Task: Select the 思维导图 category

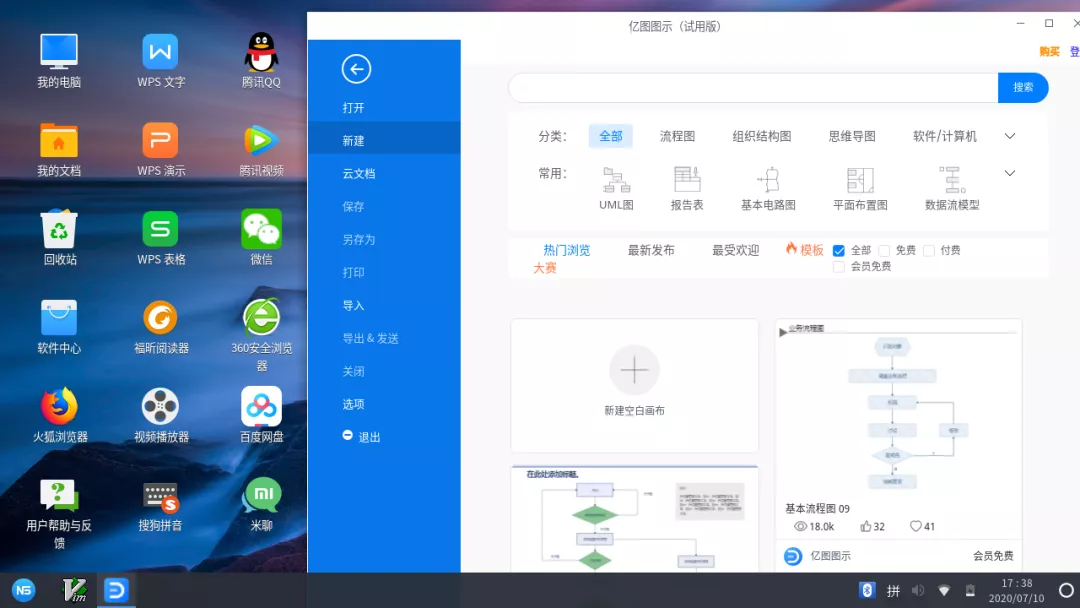Action: pos(852,136)
